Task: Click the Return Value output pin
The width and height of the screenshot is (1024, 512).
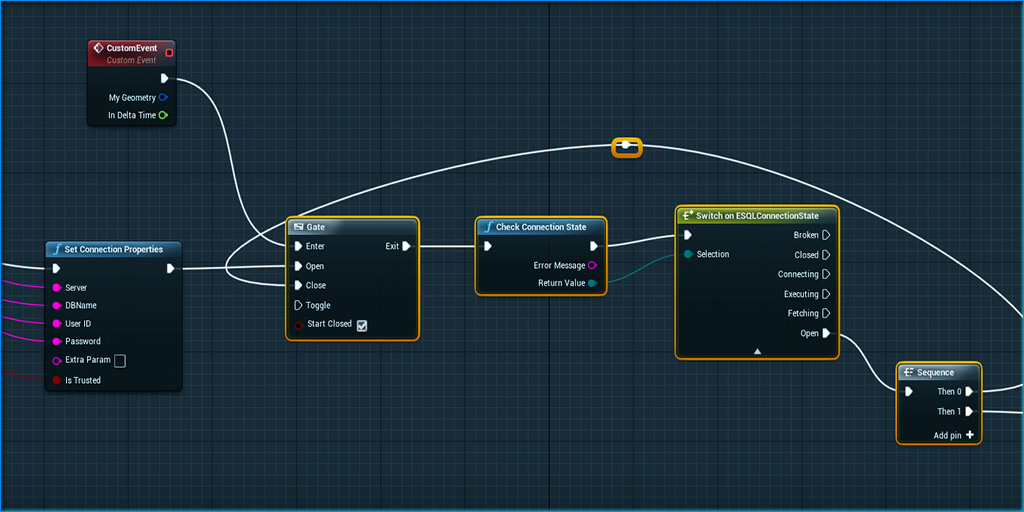Action: (593, 284)
